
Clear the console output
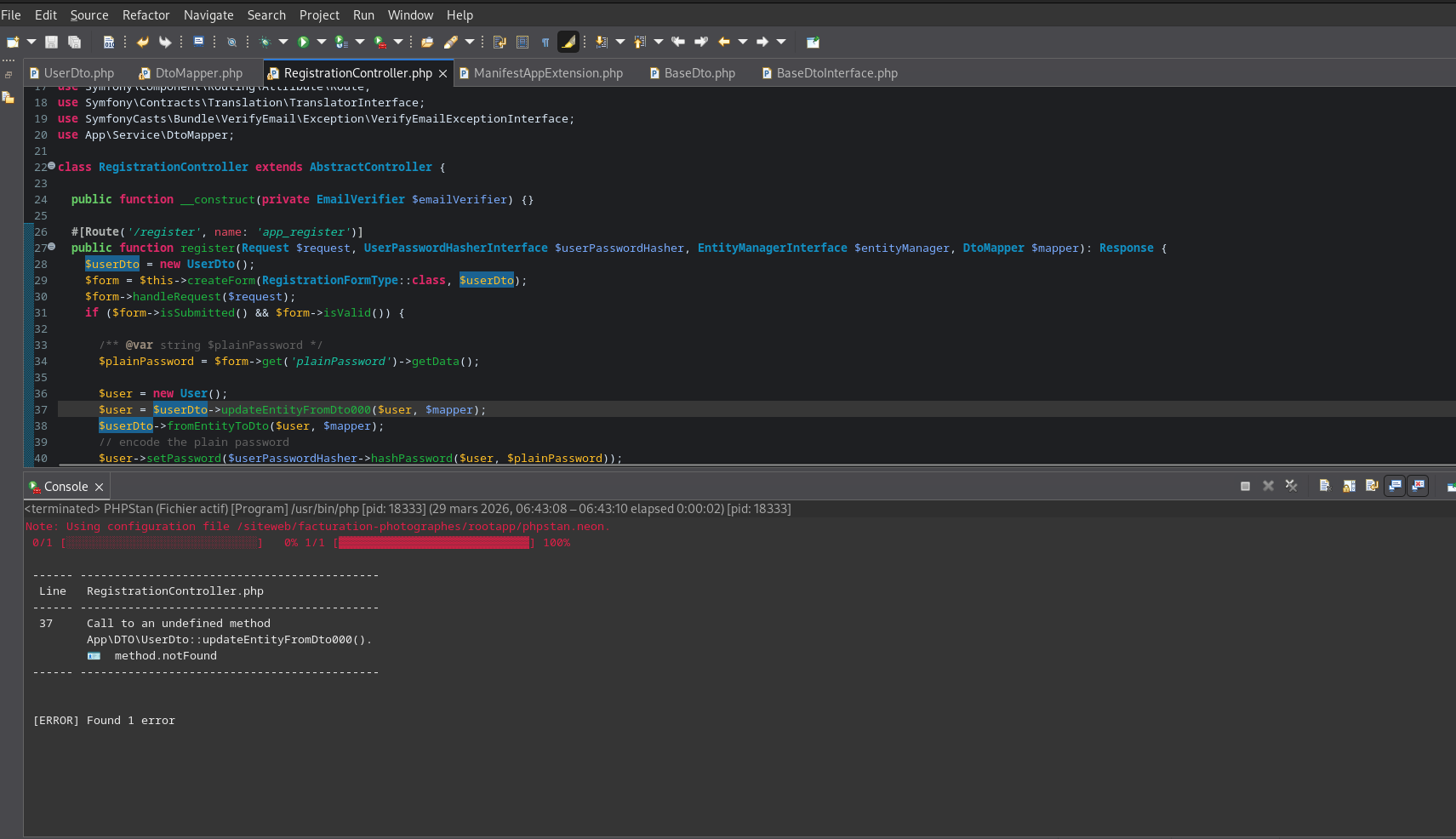click(1324, 486)
